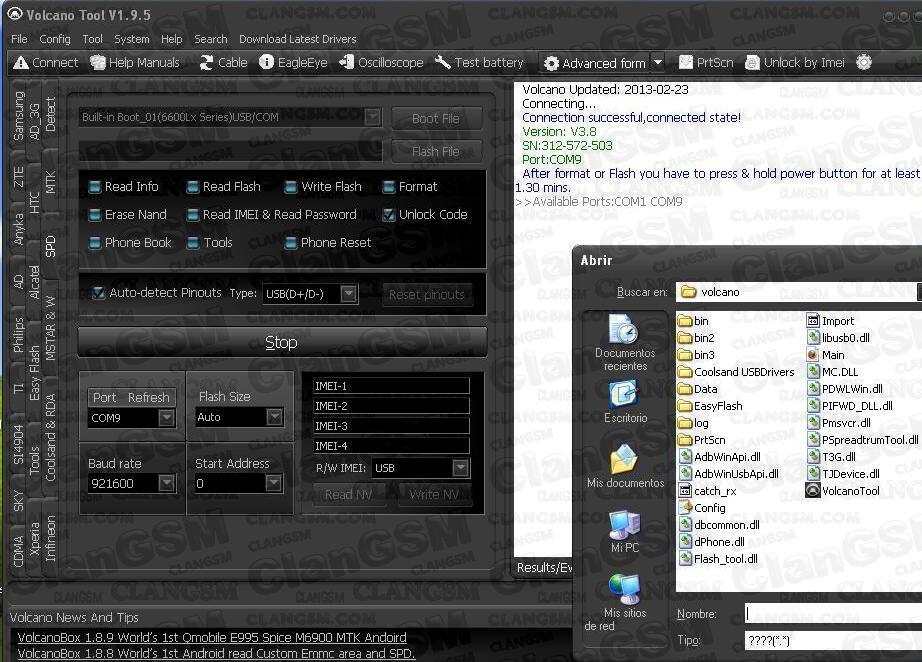The image size is (922, 662).
Task: Expand the Flash Size Auto dropdown
Action: click(x=275, y=417)
